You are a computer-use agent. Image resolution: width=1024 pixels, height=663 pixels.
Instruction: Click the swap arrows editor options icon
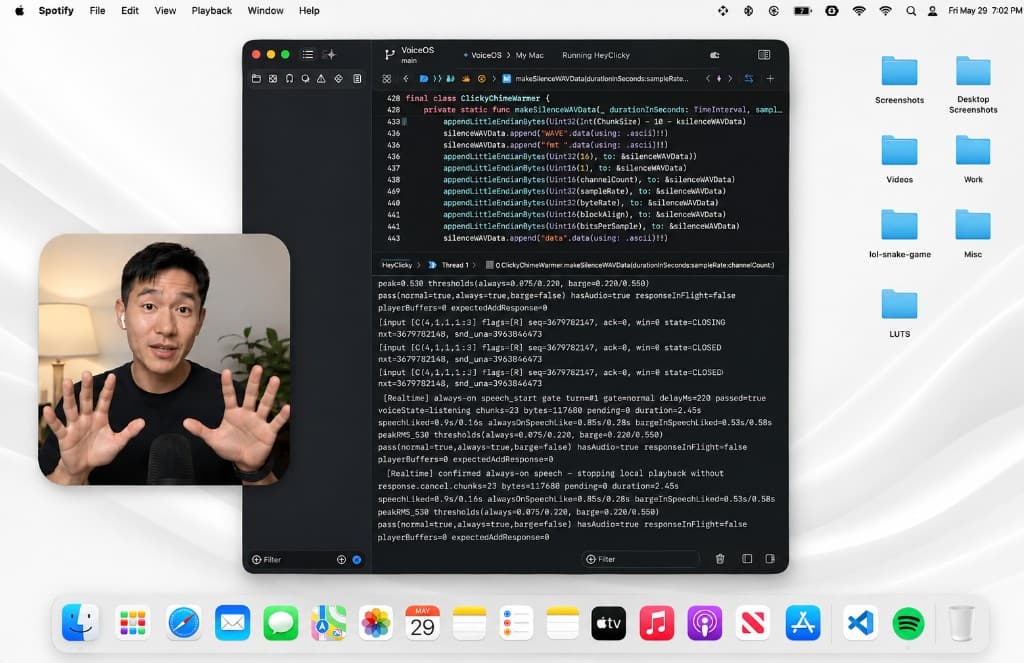pos(749,78)
